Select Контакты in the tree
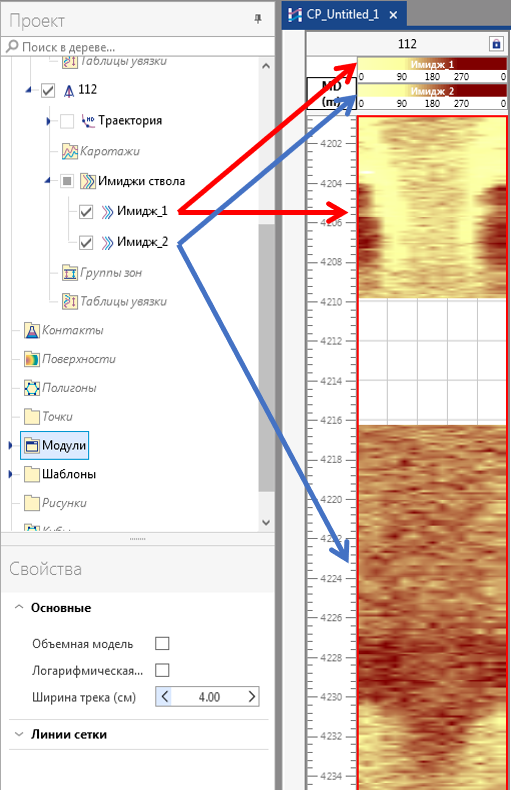 click(73, 330)
